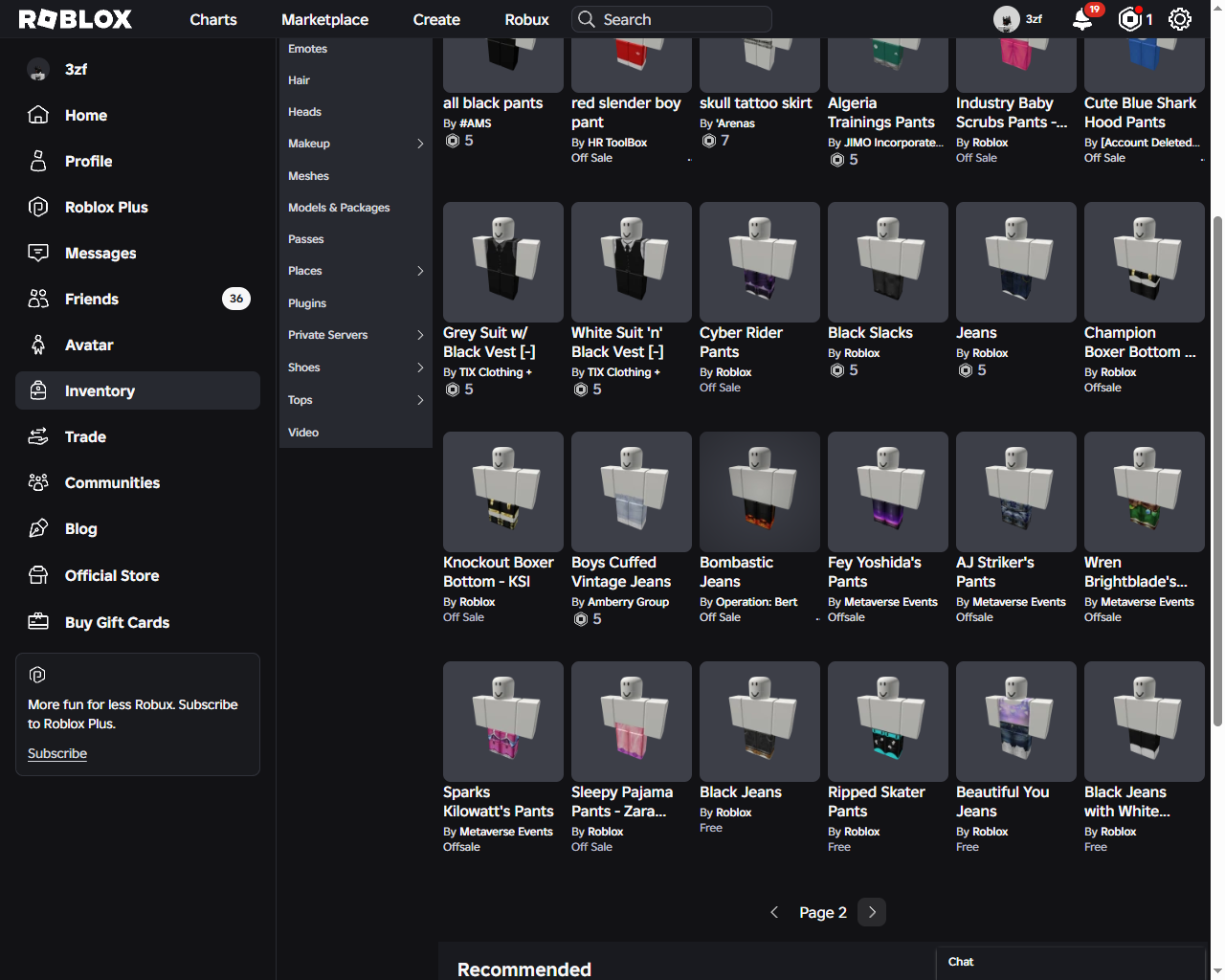Viewport: 1225px width, 980px height.
Task: Go to the previous inventory page
Action: pyautogui.click(x=774, y=912)
